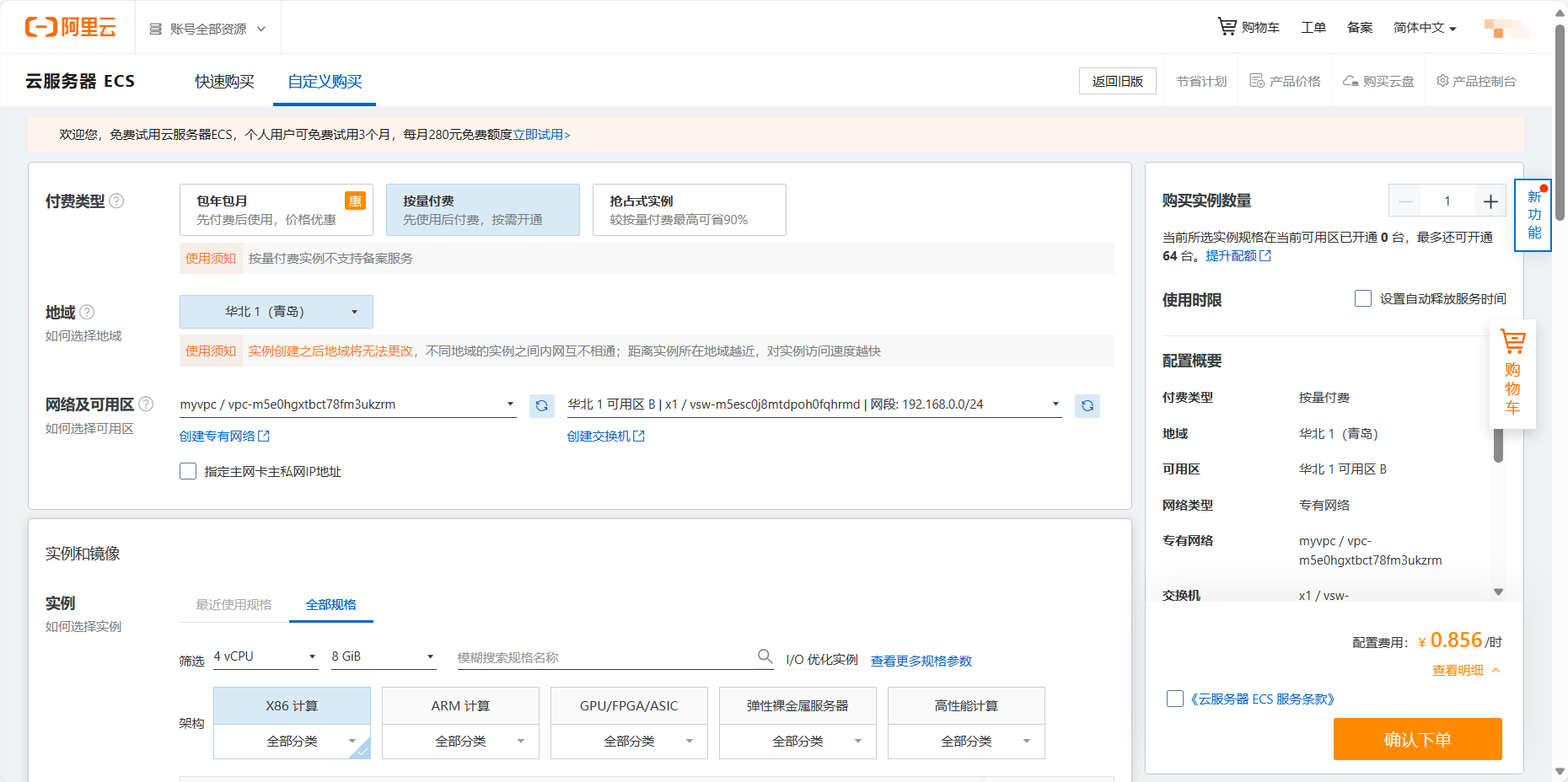Click help icon next to 地域
The height and width of the screenshot is (782, 1568).
pos(87,312)
